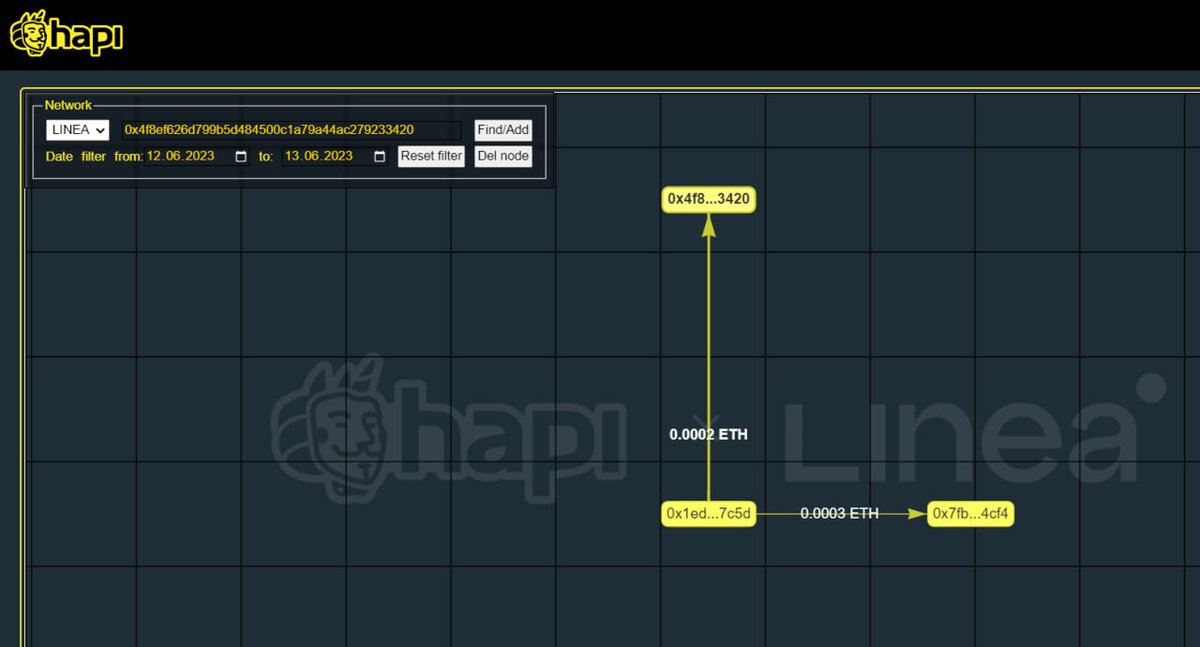Click the Reset filter button
The image size is (1200, 647).
click(x=431, y=156)
